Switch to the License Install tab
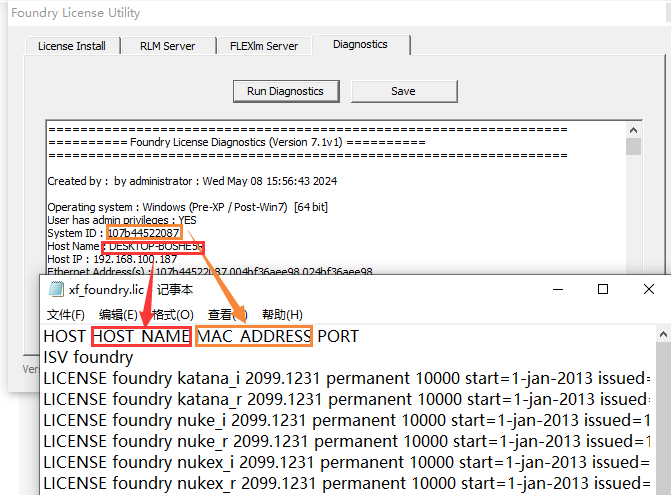Viewport: 671px width, 495px height. pos(72,46)
